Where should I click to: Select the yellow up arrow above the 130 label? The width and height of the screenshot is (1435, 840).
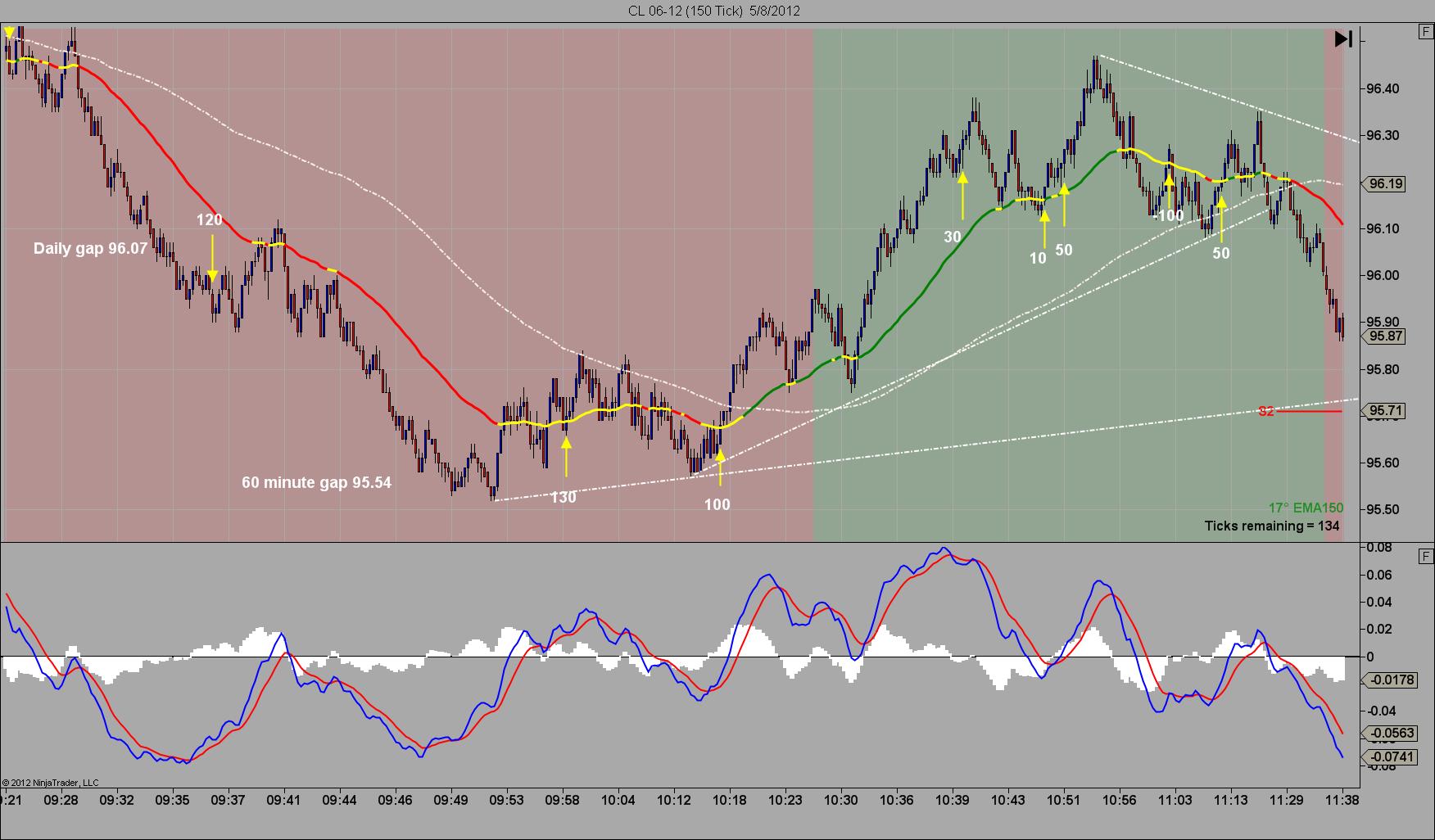(x=566, y=456)
